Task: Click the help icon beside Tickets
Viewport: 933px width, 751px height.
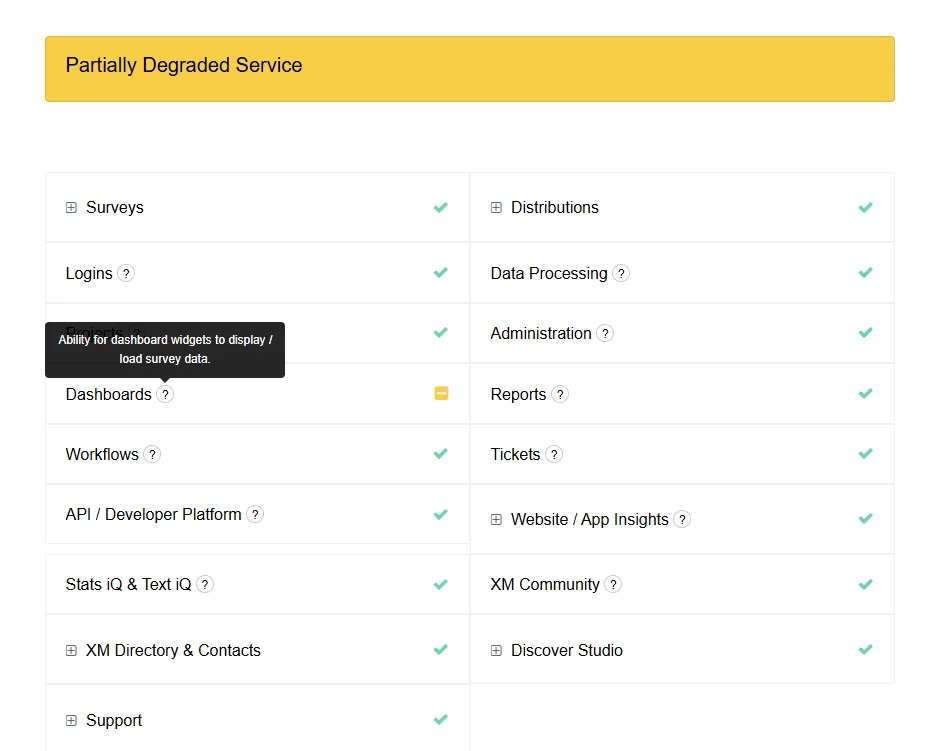Action: (554, 455)
